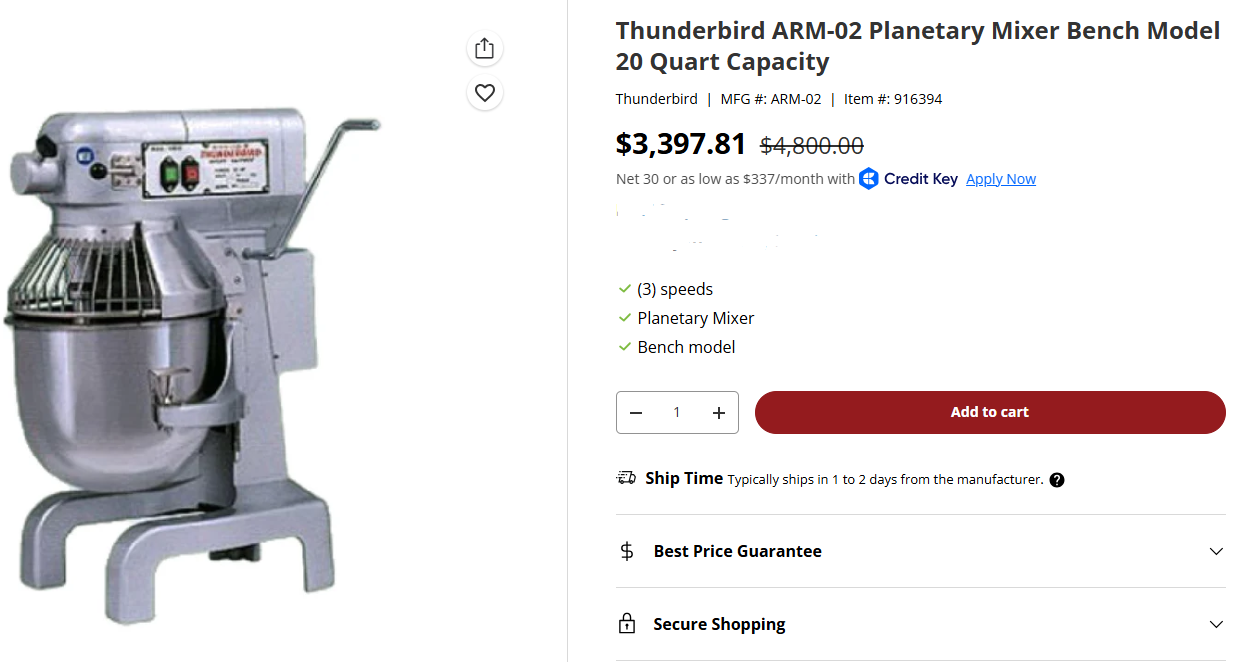Click the shipping truck icon

[x=626, y=478]
